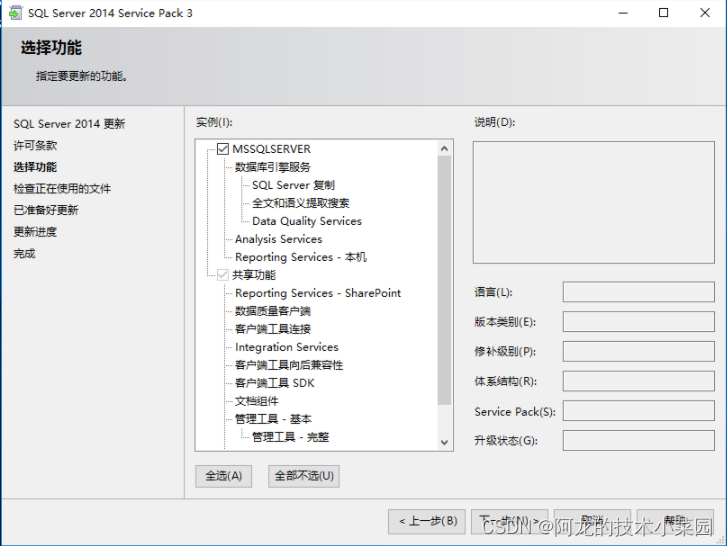
Task: Select Reporting Services - SharePoint item
Action: tap(318, 293)
